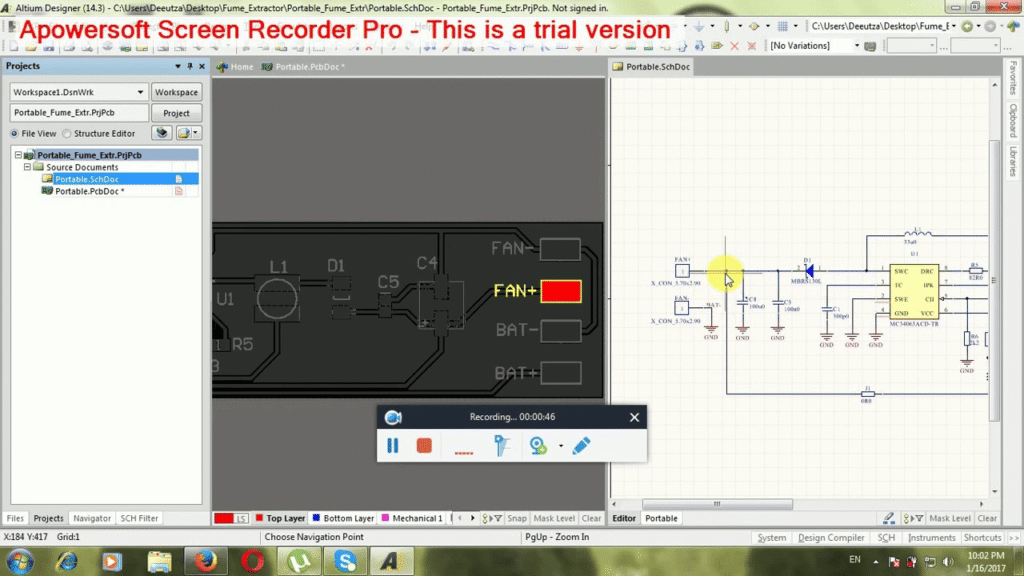Click the schematic highlight pen icon
This screenshot has width=1024, height=576.
[x=889, y=518]
